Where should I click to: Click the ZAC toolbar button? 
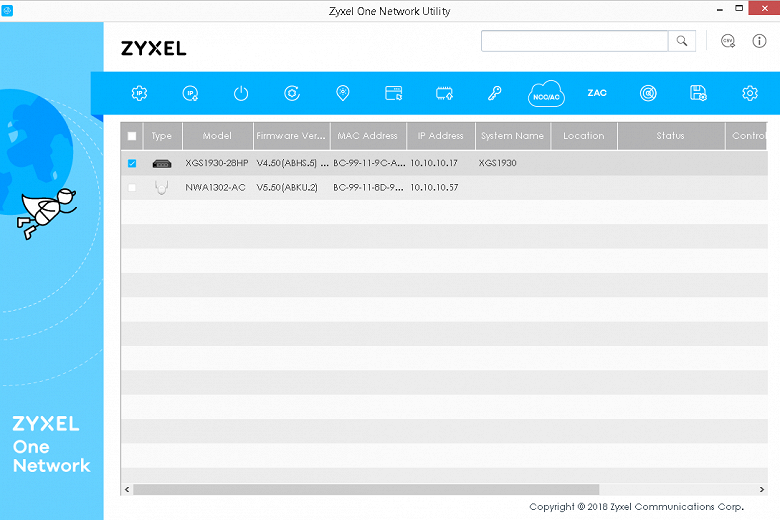click(x=597, y=93)
